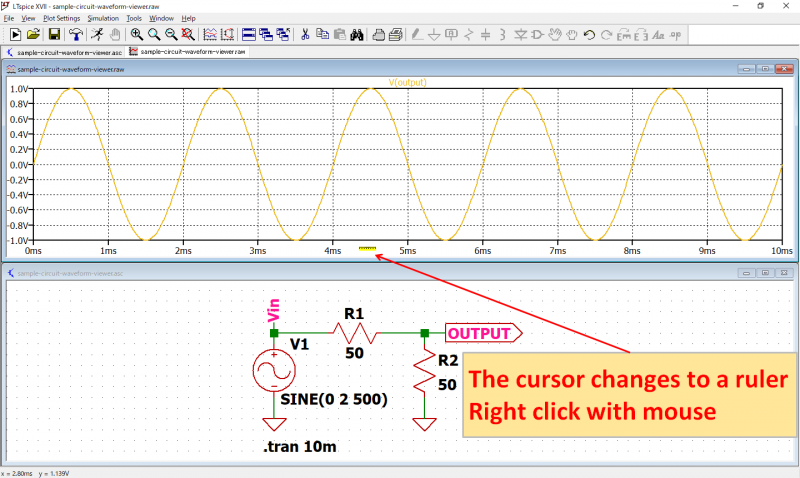Image resolution: width=800 pixels, height=478 pixels.
Task: Select the resistor placement tool
Action: (469, 35)
